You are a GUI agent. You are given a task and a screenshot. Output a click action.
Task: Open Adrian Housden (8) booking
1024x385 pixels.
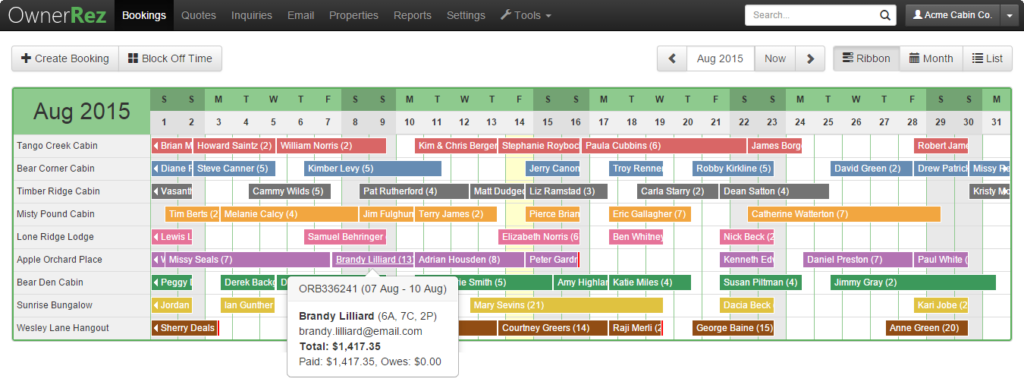tap(470, 260)
